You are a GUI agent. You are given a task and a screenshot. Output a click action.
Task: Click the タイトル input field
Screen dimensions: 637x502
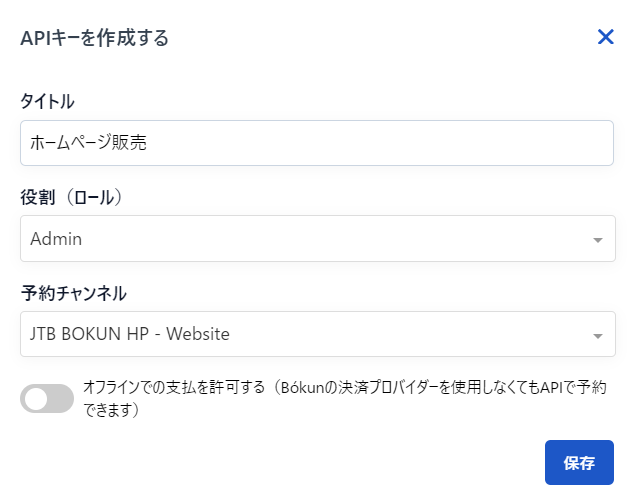[316, 143]
